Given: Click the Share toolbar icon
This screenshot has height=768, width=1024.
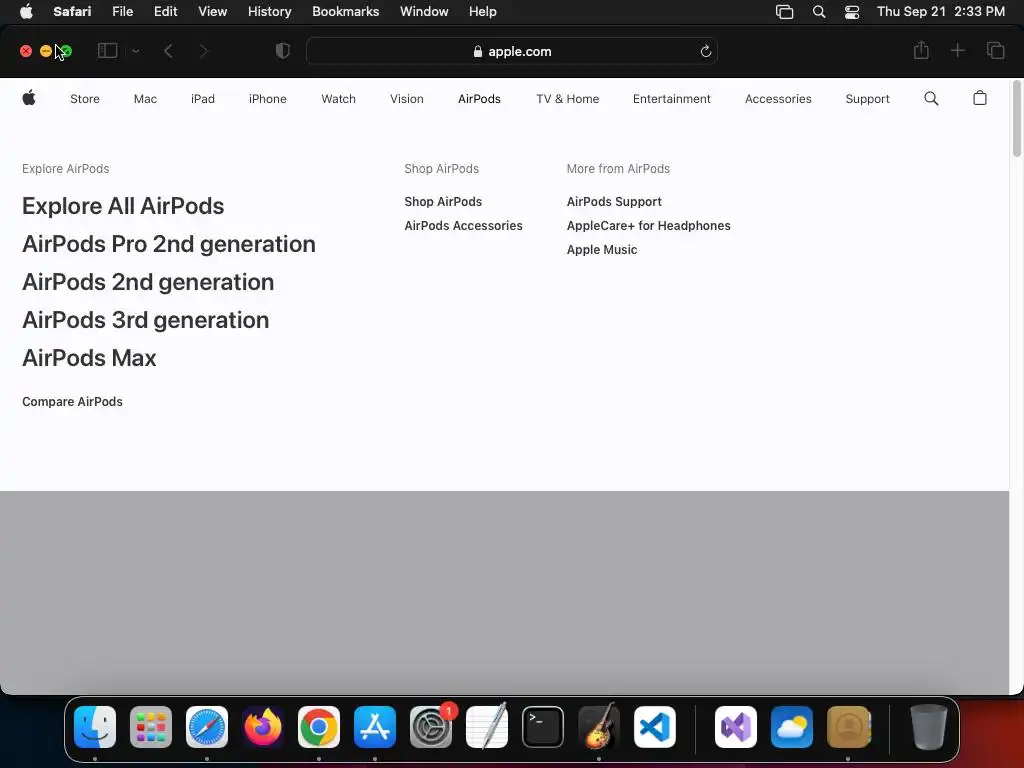Looking at the screenshot, I should tap(921, 50).
